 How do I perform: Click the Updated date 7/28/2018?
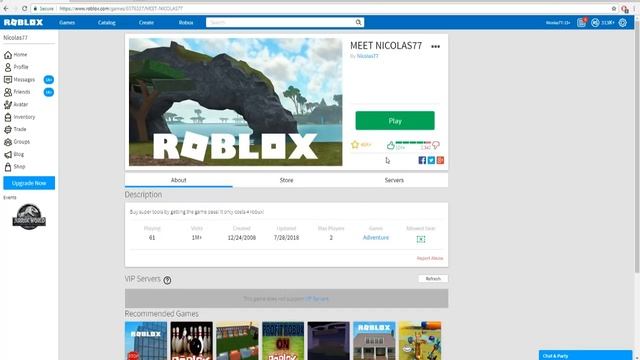coord(286,238)
